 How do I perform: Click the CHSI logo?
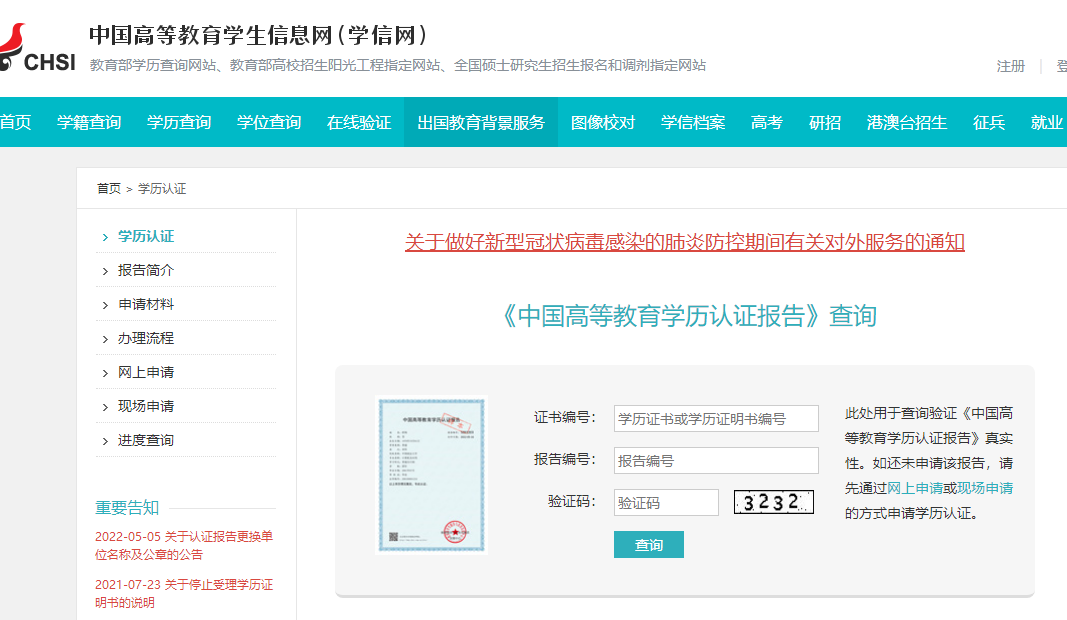38,50
